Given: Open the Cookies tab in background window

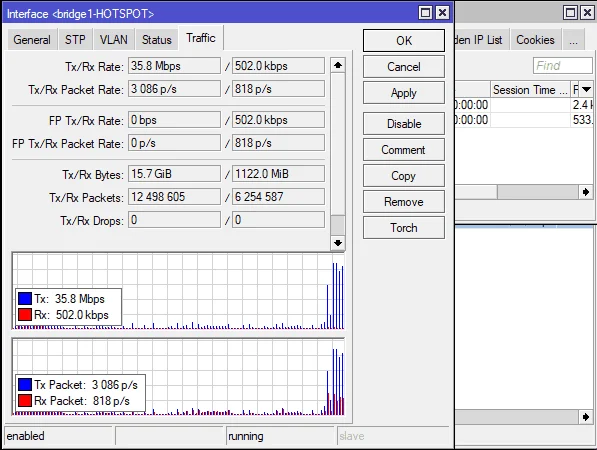Looking at the screenshot, I should (x=535, y=40).
